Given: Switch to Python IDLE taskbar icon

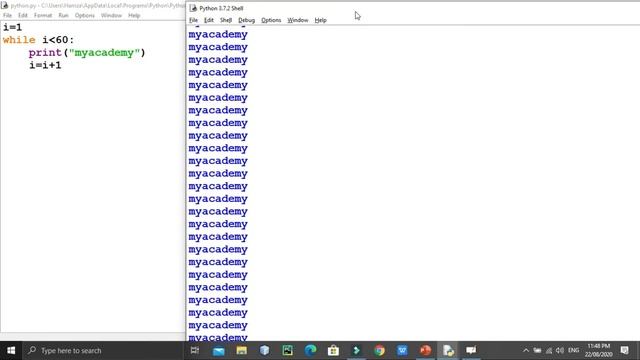Looking at the screenshot, I should [448, 350].
